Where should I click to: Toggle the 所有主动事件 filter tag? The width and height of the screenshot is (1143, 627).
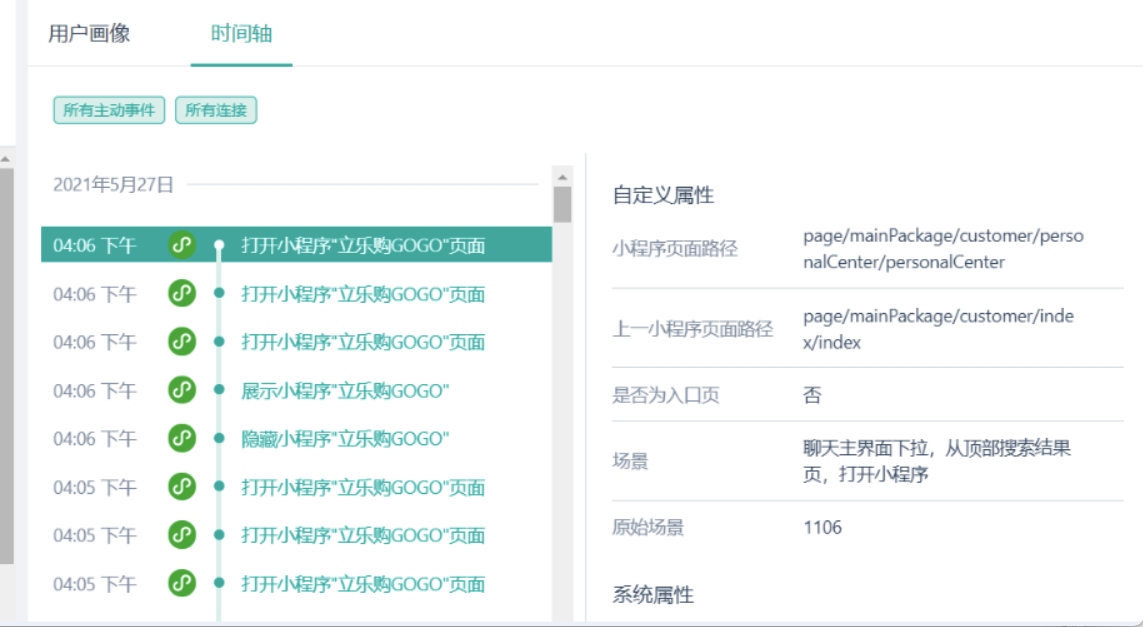(109, 110)
